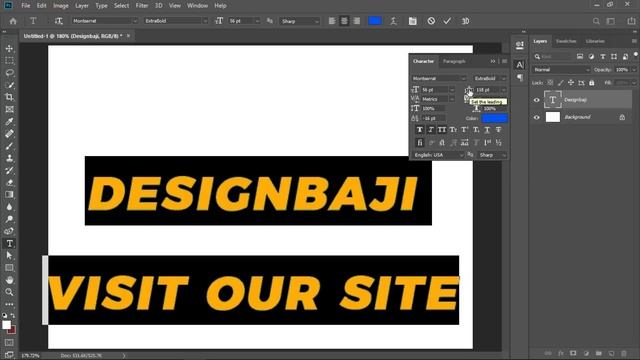This screenshot has height=360, width=640.
Task: Toggle Faux Italic in Character panel
Action: tap(431, 130)
